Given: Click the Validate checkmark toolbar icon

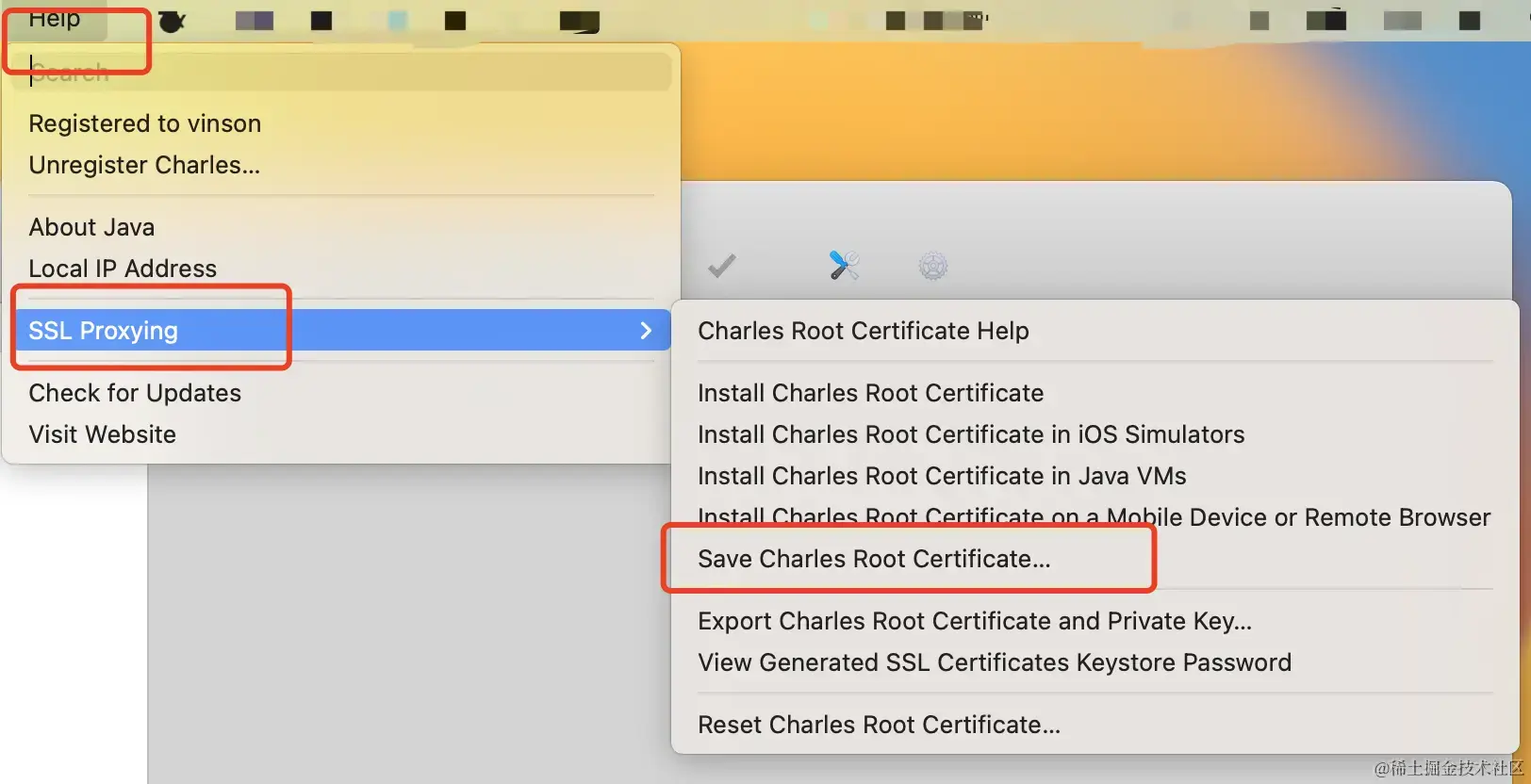Looking at the screenshot, I should click(722, 267).
